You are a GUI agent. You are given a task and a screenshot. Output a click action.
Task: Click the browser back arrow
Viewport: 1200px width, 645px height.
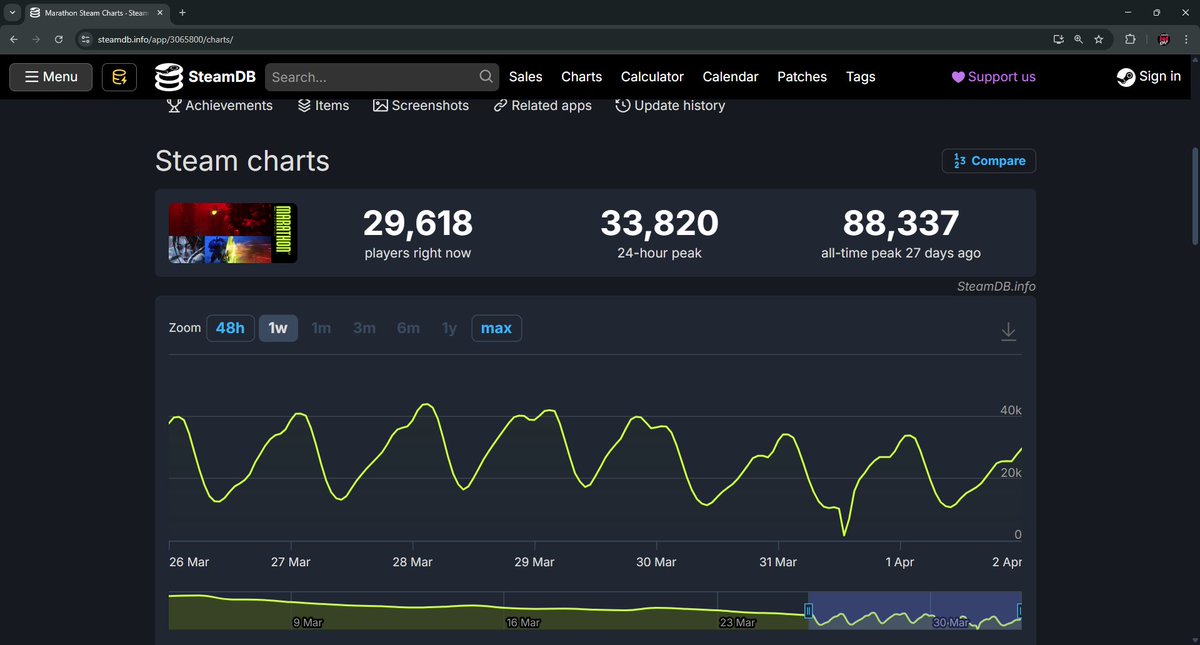pyautogui.click(x=13, y=39)
